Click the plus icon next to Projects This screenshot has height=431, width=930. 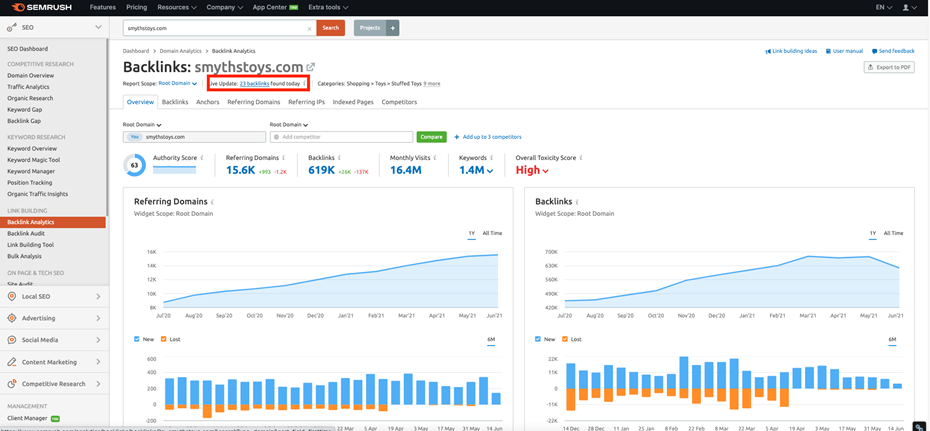(393, 28)
